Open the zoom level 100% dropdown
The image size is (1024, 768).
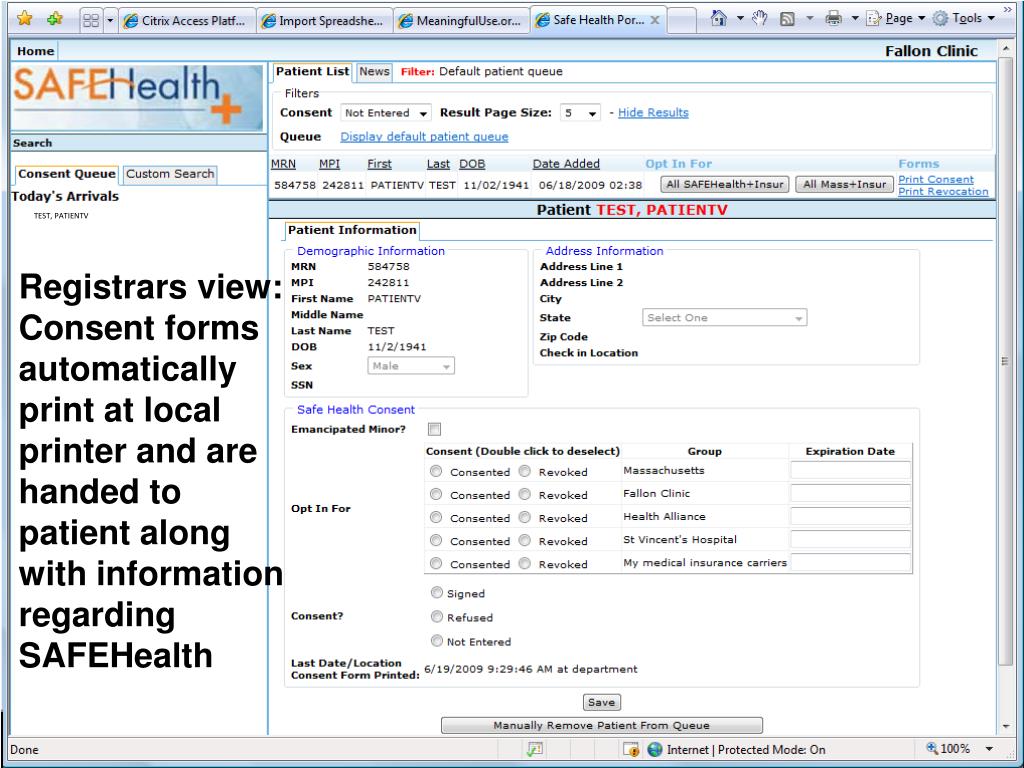tap(989, 749)
